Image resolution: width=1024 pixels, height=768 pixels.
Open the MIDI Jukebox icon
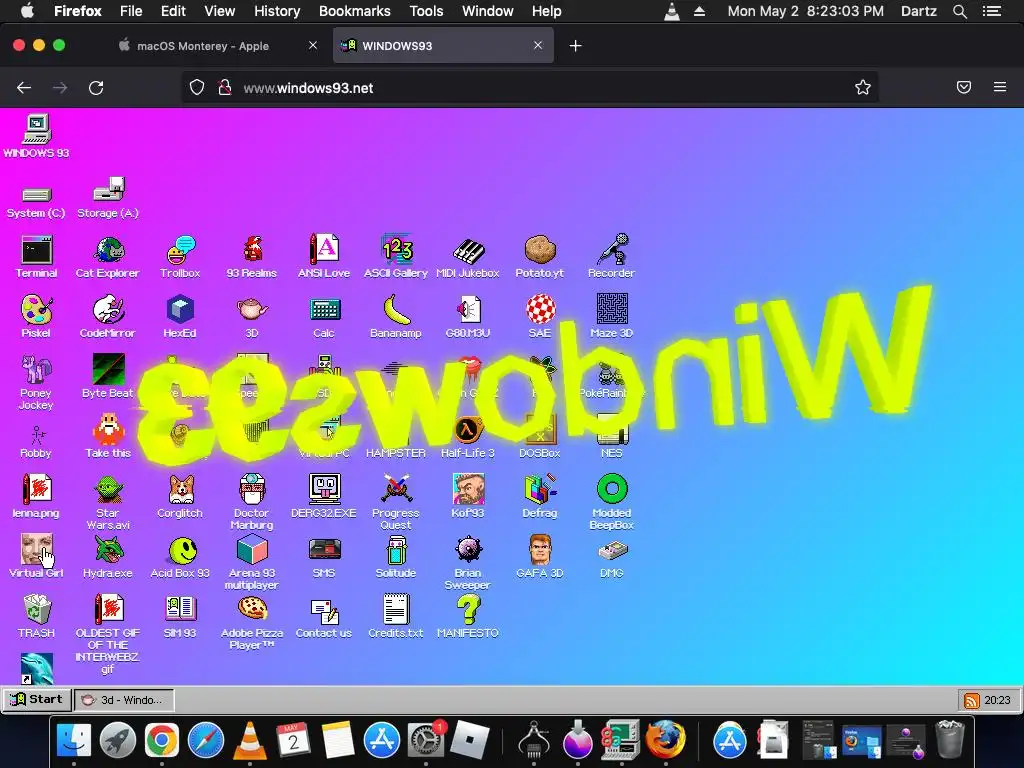click(468, 257)
